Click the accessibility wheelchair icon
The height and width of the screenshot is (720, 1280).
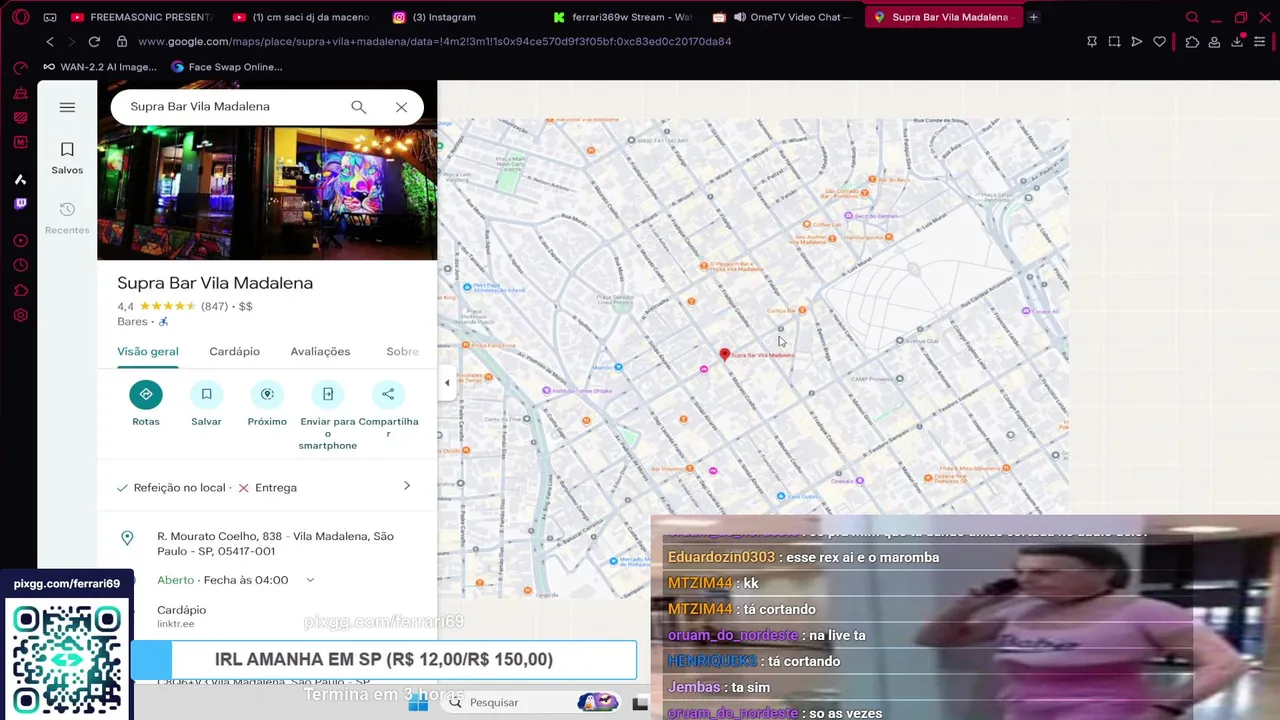(x=164, y=322)
